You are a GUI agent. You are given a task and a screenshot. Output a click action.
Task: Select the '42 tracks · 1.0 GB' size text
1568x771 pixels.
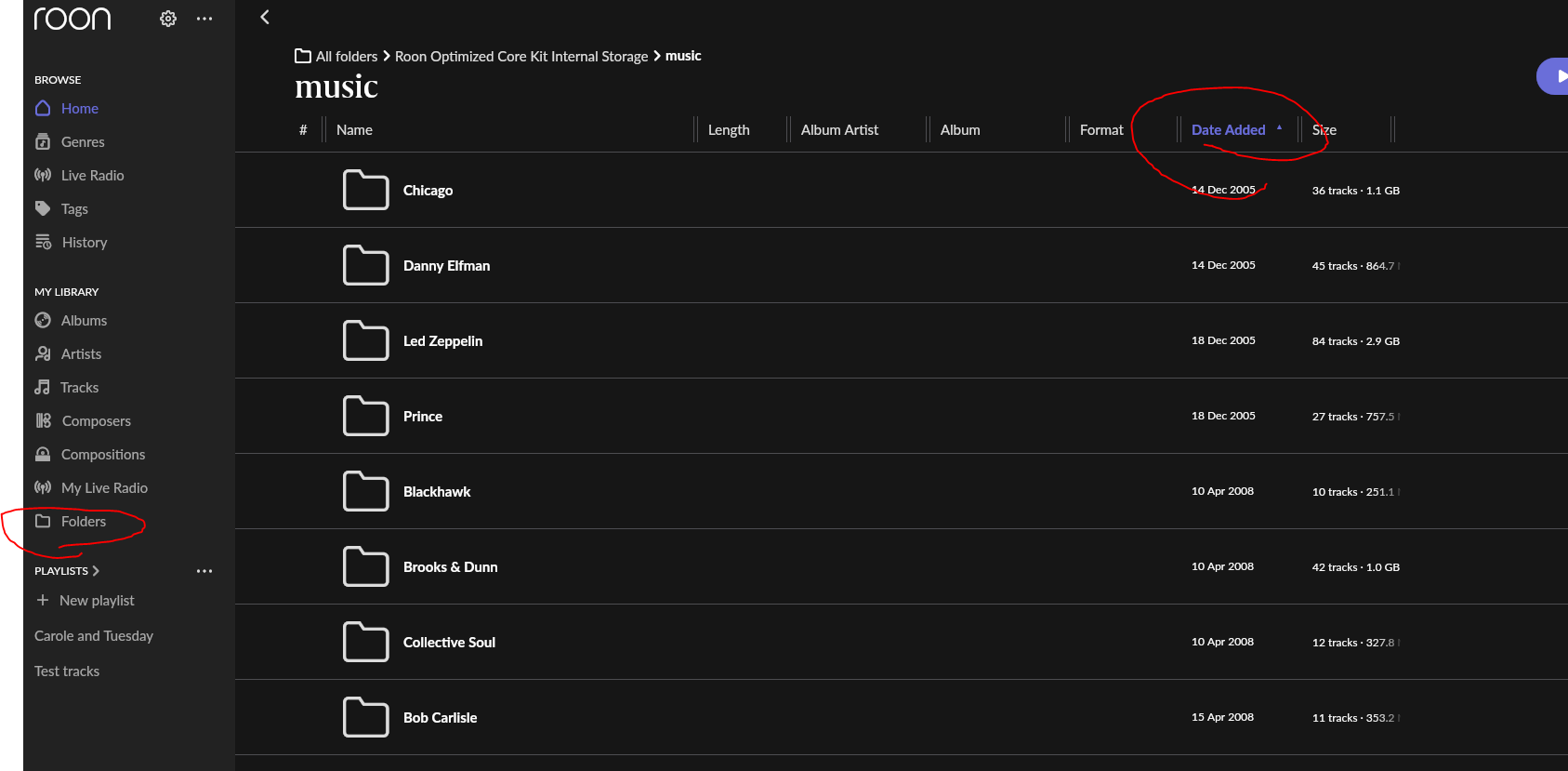pyautogui.click(x=1356, y=567)
